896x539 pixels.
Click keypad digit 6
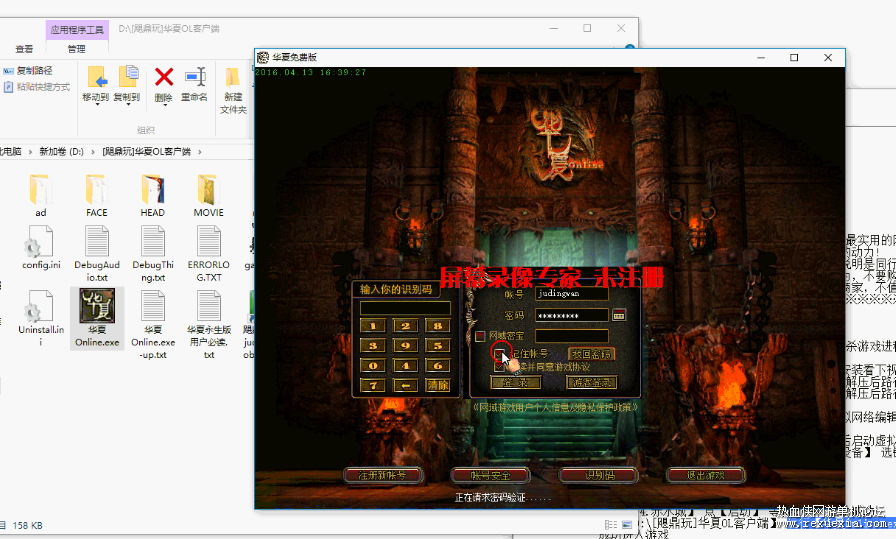(x=438, y=366)
